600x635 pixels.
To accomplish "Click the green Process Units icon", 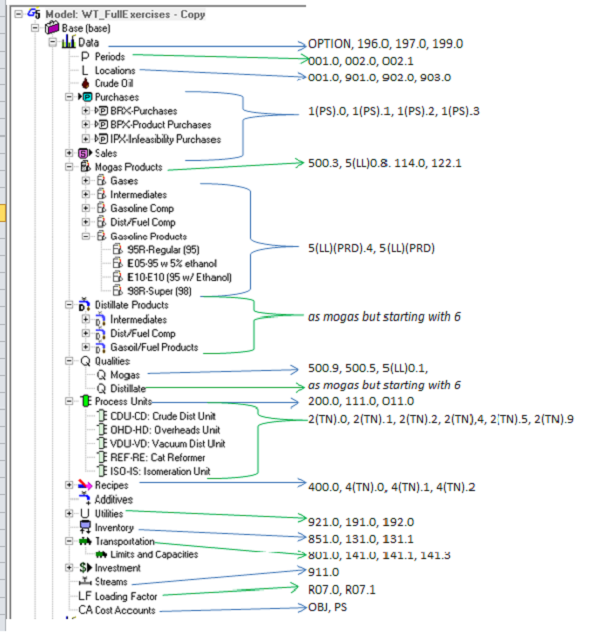I will 85,401.
